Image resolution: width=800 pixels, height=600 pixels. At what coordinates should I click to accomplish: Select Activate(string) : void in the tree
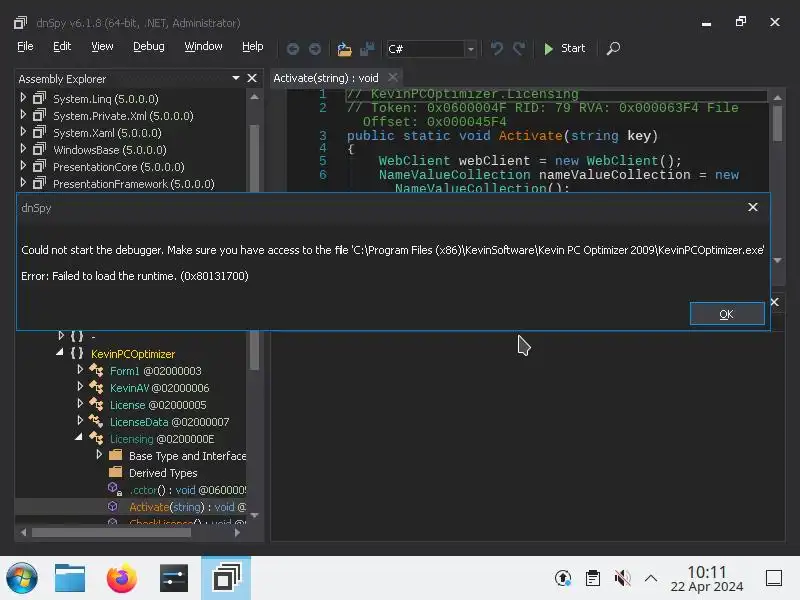point(188,507)
